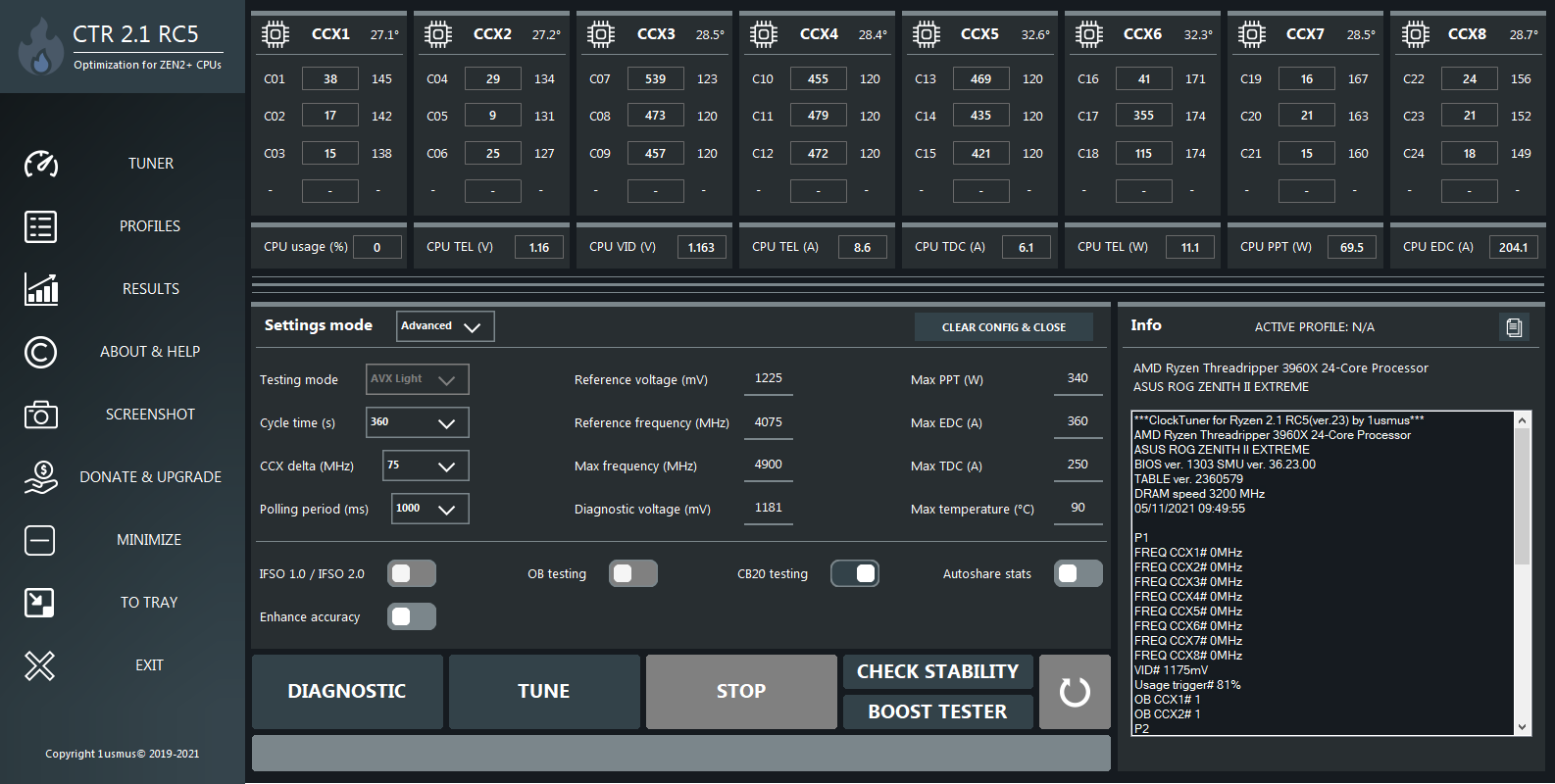Click the TUNE button

point(544,692)
